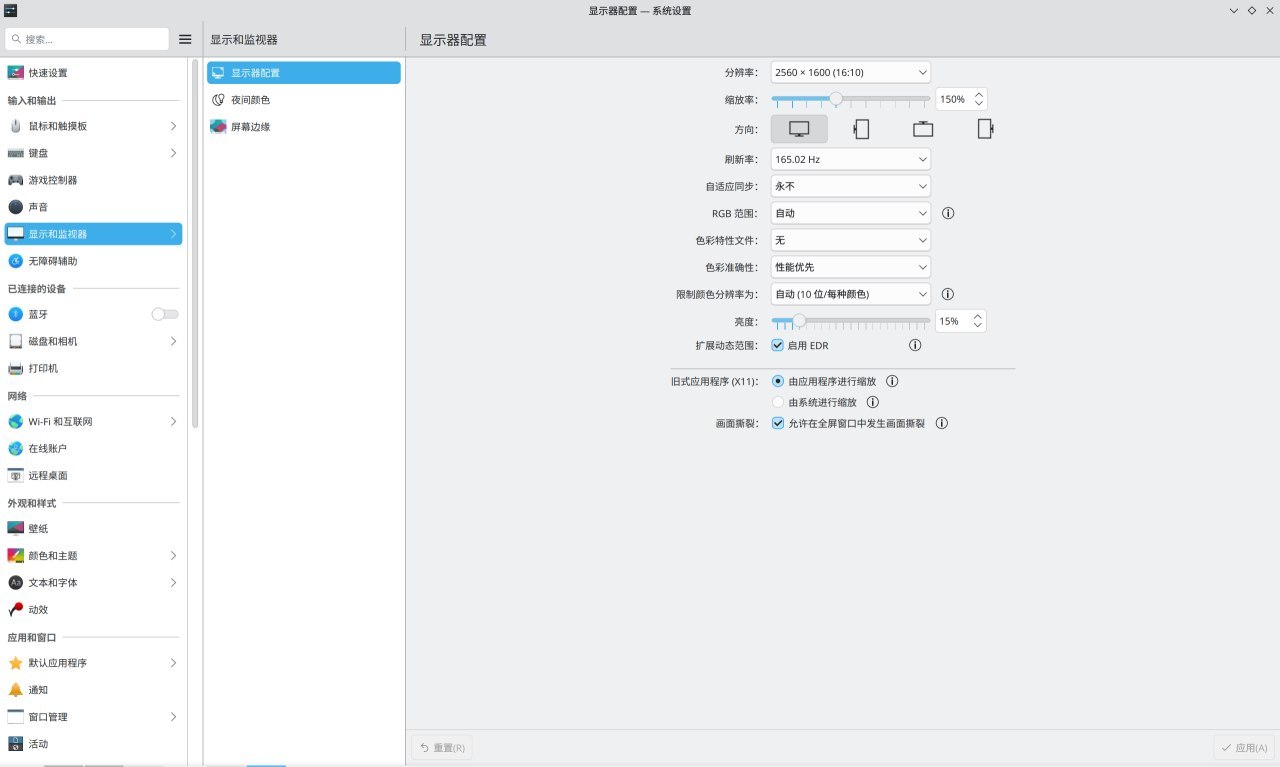Click the 重置 button

click(442, 747)
